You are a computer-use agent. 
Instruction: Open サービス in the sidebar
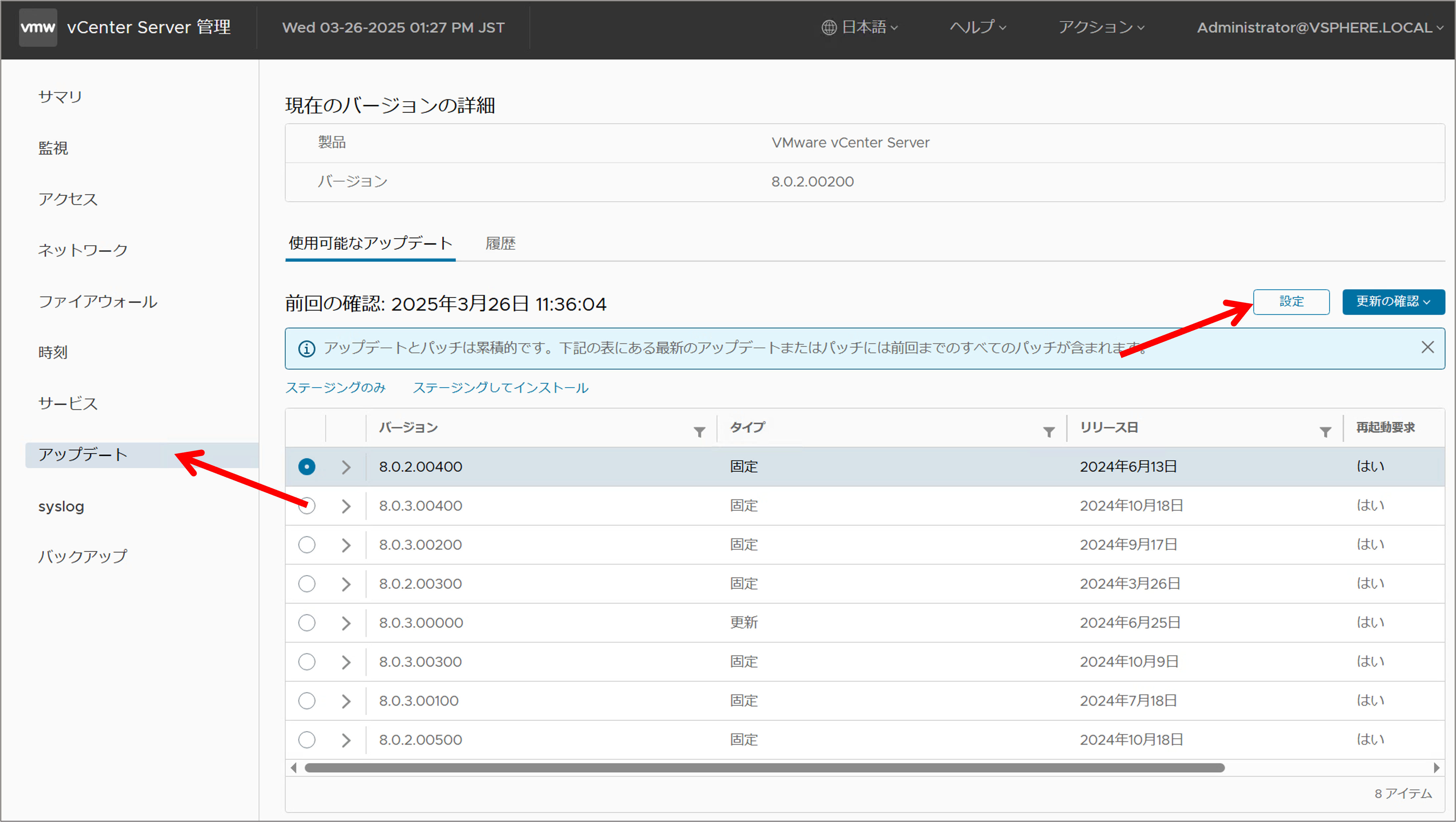pyautogui.click(x=68, y=404)
